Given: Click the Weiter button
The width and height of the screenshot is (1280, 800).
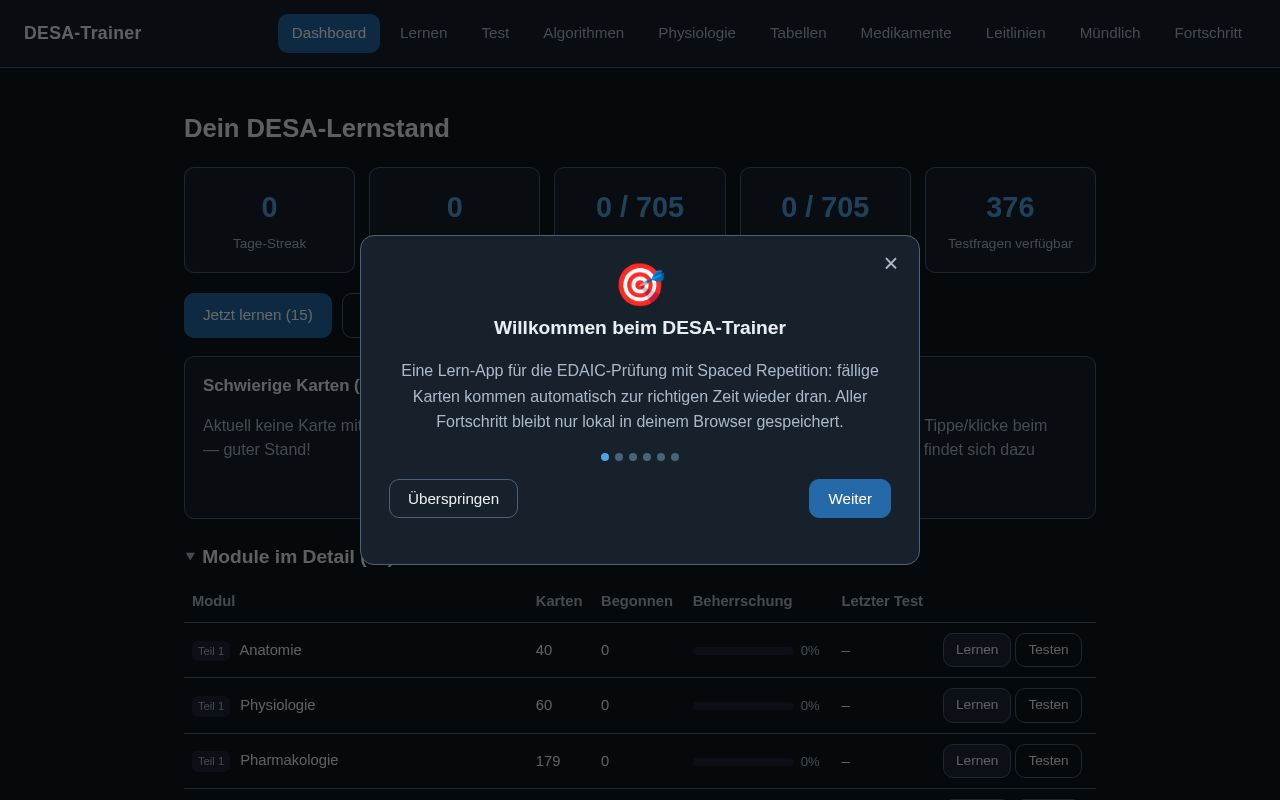Looking at the screenshot, I should coord(850,498).
